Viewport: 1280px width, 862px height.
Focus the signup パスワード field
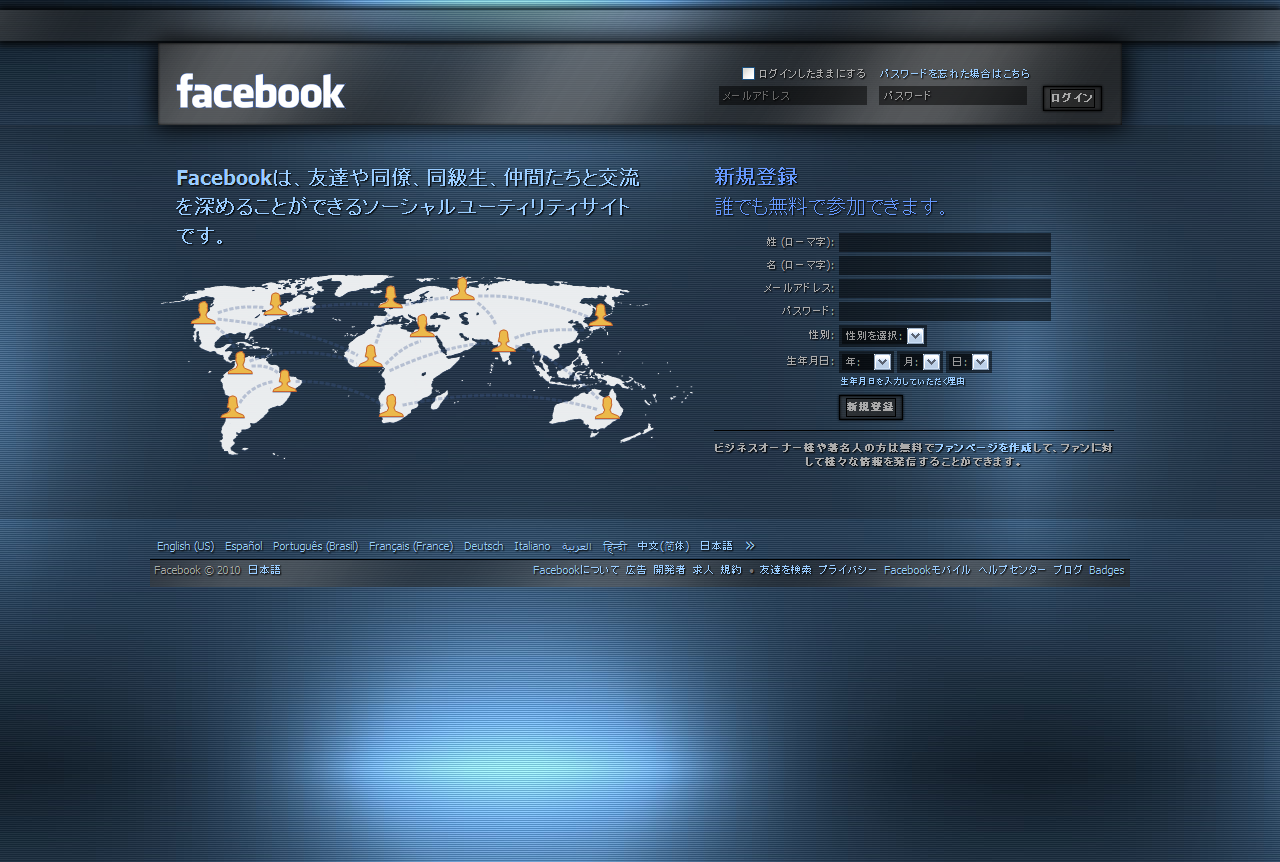tap(945, 311)
